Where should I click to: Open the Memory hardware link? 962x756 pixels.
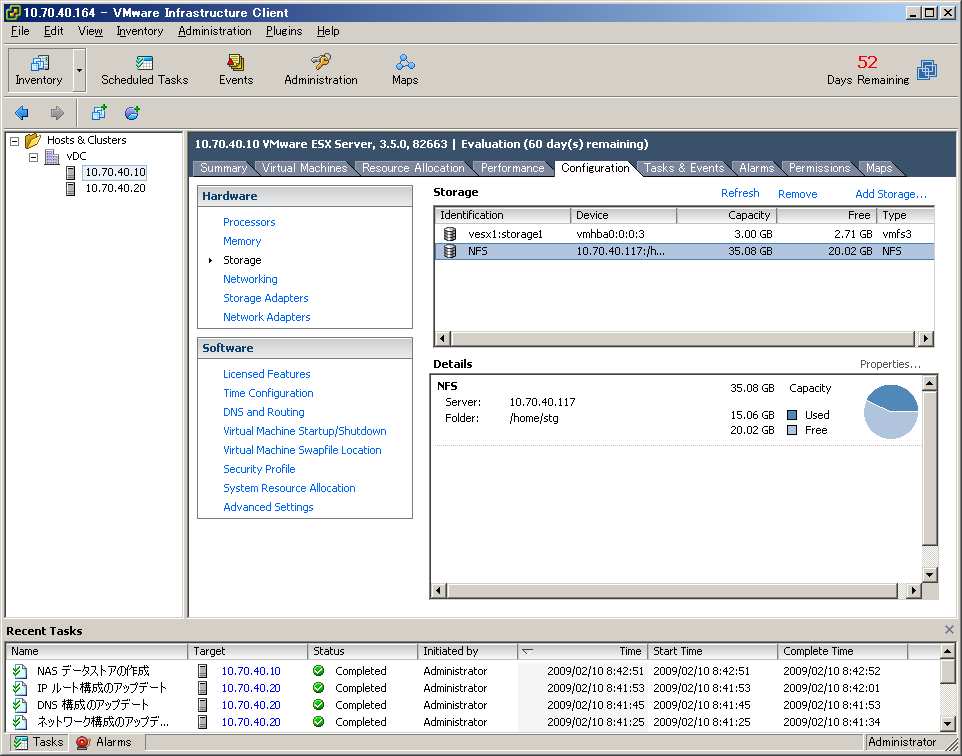[242, 241]
